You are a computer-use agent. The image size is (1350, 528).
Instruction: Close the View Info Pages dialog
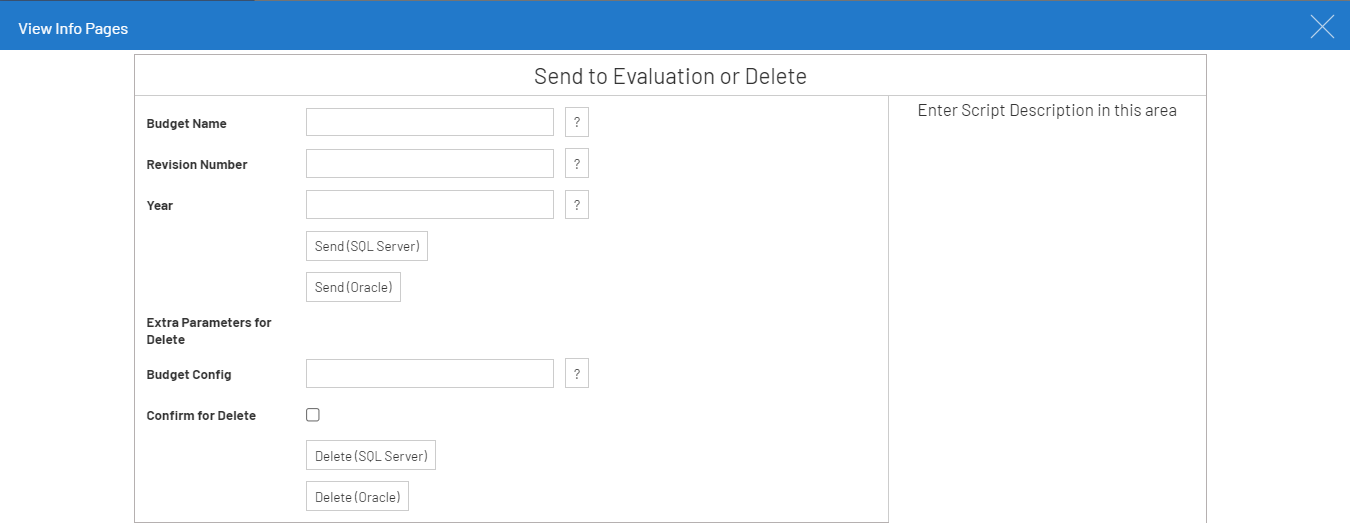(x=1322, y=27)
